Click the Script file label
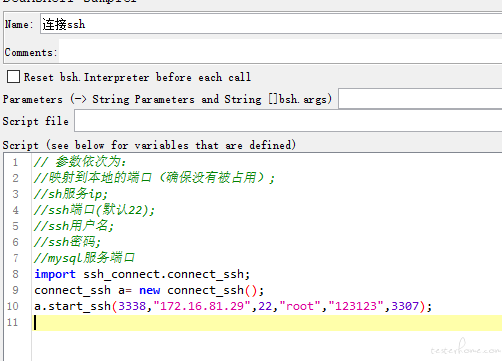This screenshot has height=361, width=502. point(36,121)
